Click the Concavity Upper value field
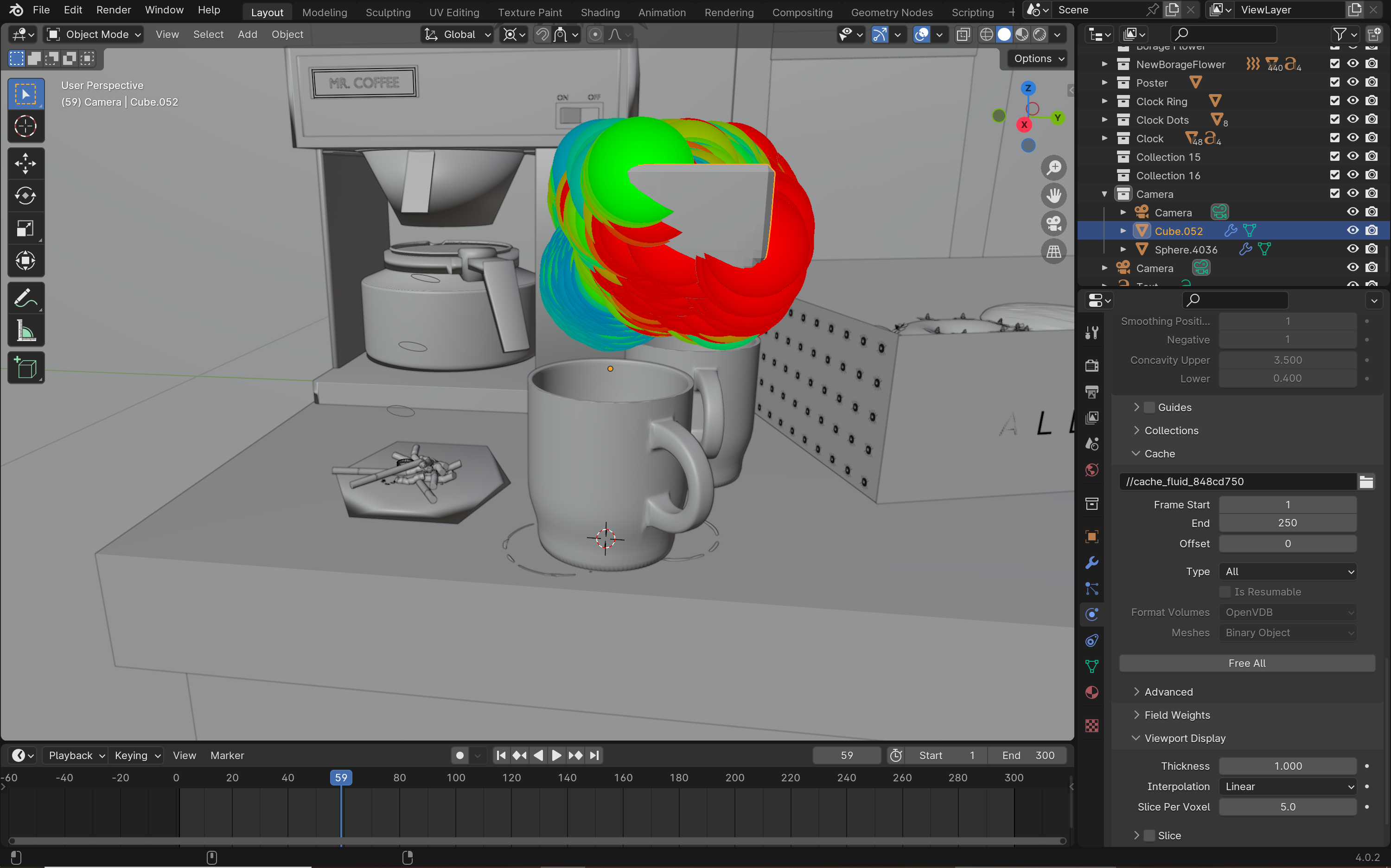 click(1288, 360)
